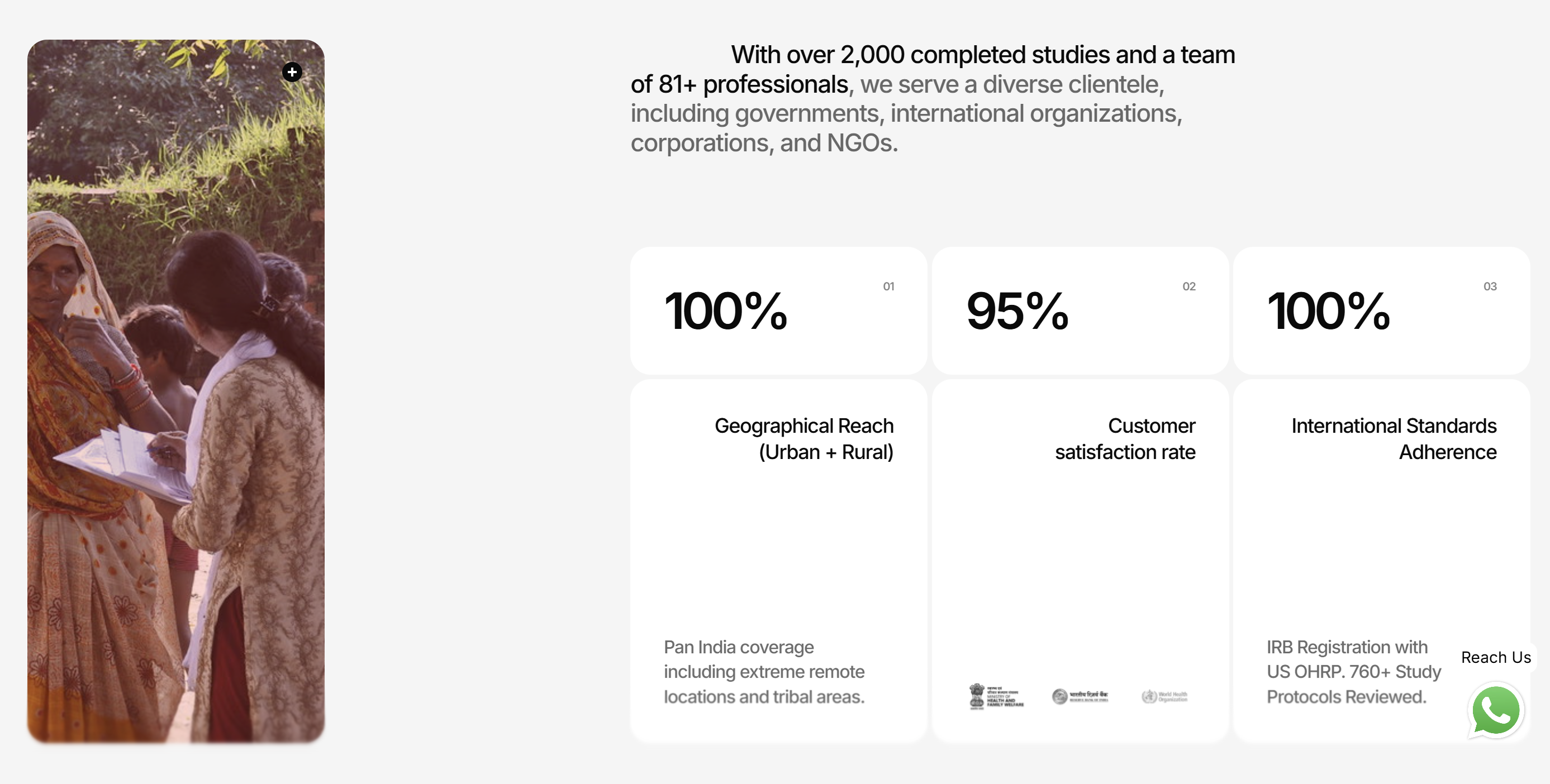Click the Geographical Reach (Urban + Rural) heading
The width and height of the screenshot is (1550, 784).
click(804, 439)
